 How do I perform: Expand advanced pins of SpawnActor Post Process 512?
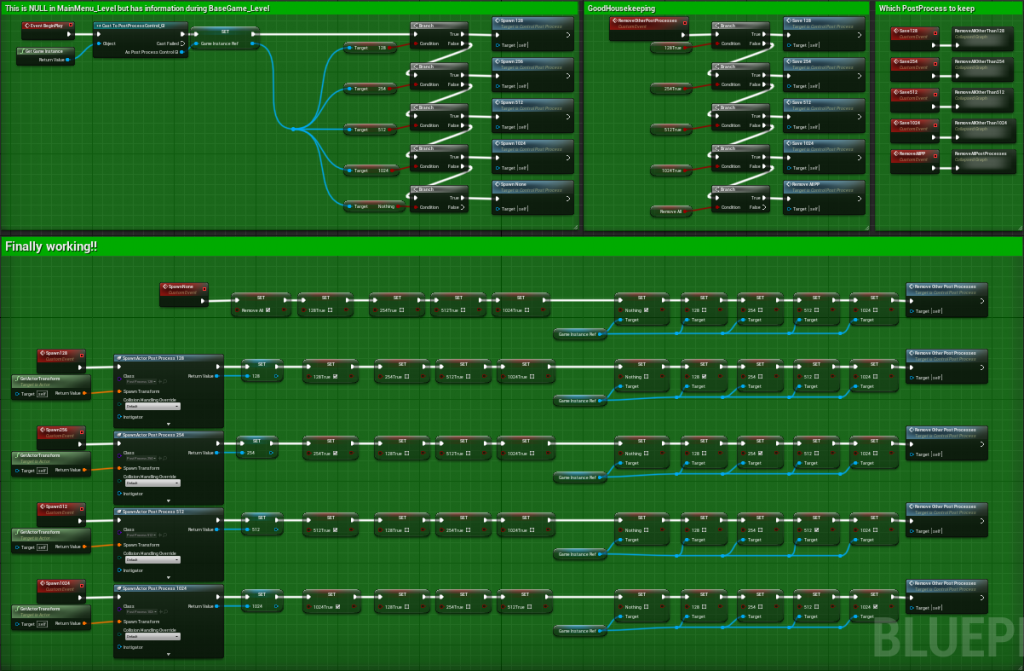[168, 578]
